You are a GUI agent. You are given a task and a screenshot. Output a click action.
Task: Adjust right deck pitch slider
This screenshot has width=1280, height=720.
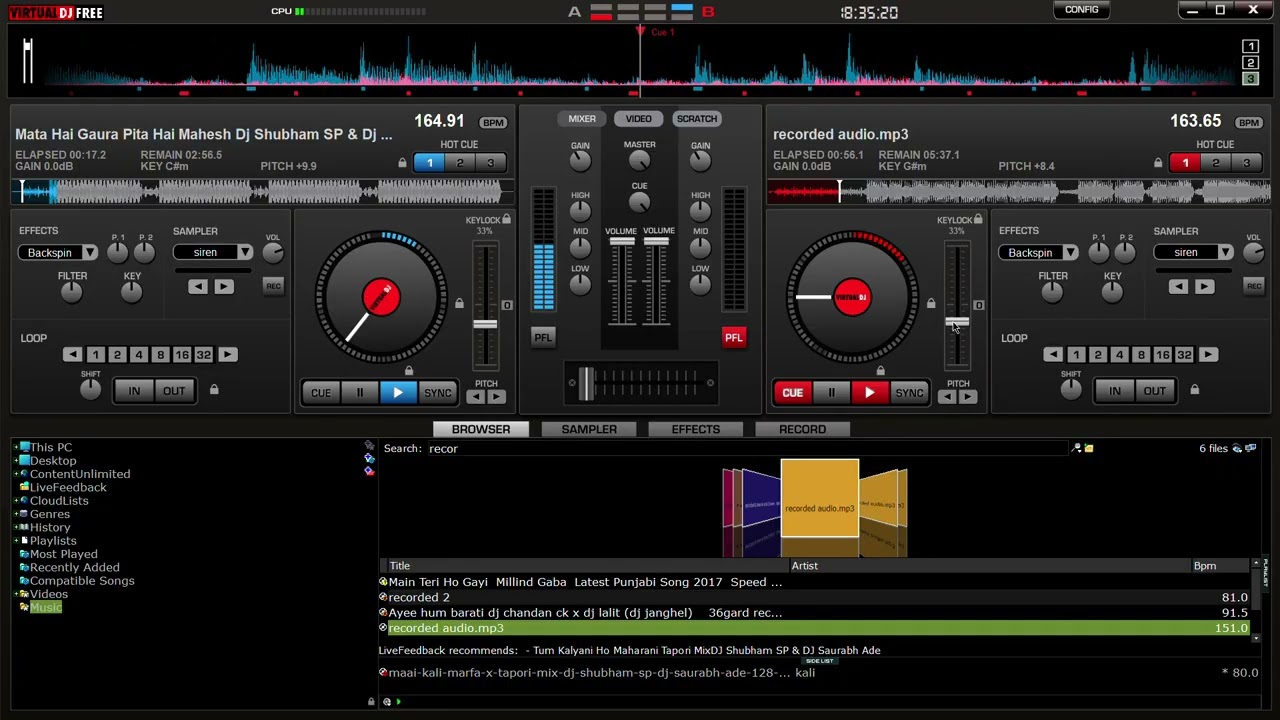pos(957,322)
